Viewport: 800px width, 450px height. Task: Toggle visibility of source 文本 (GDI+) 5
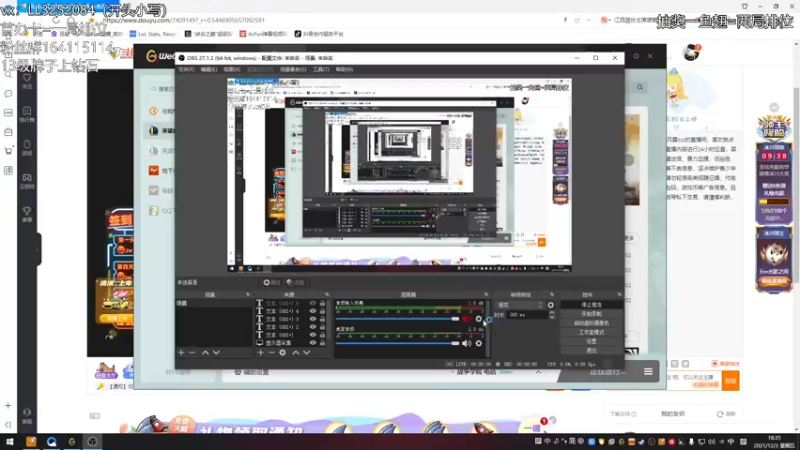(x=313, y=303)
